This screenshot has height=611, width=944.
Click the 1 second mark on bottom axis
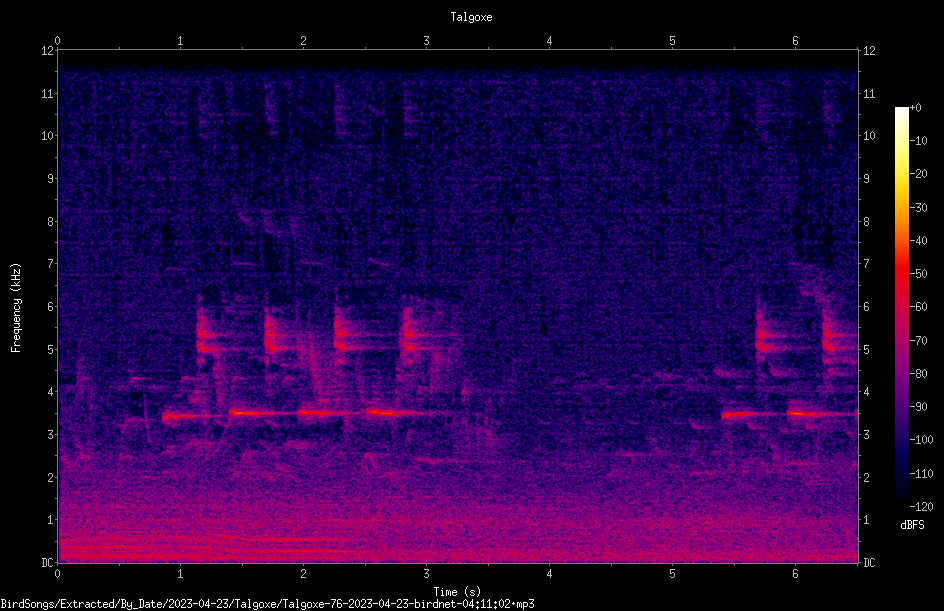(x=180, y=574)
